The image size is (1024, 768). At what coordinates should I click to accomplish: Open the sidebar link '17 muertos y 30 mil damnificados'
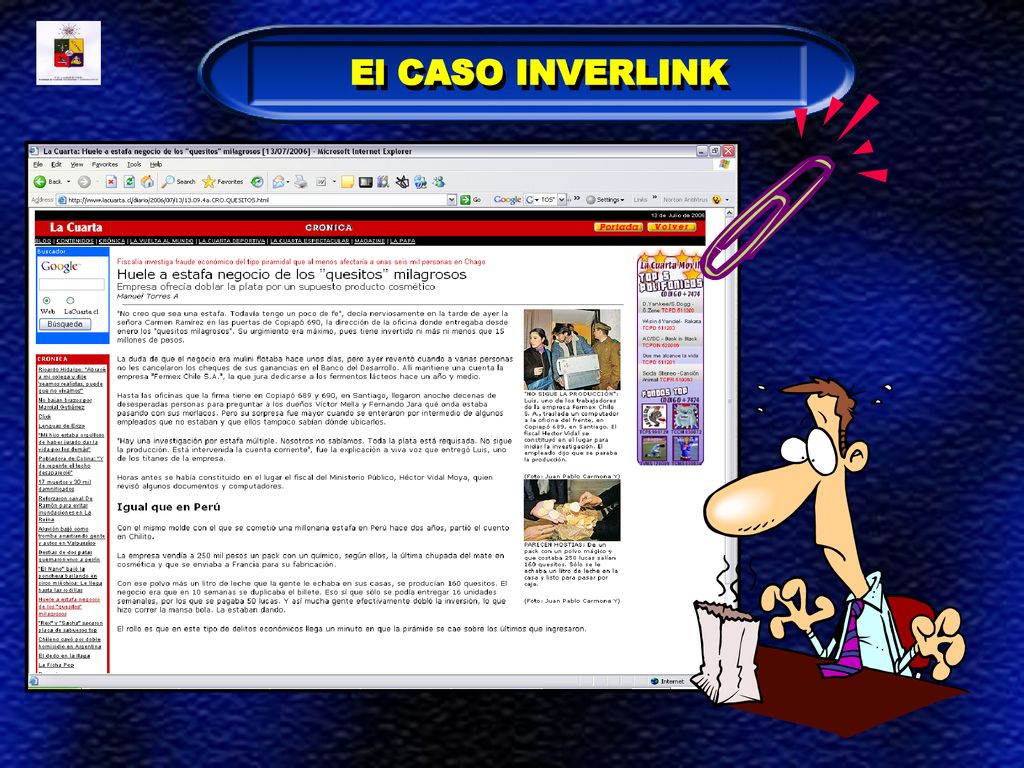pyautogui.click(x=65, y=485)
